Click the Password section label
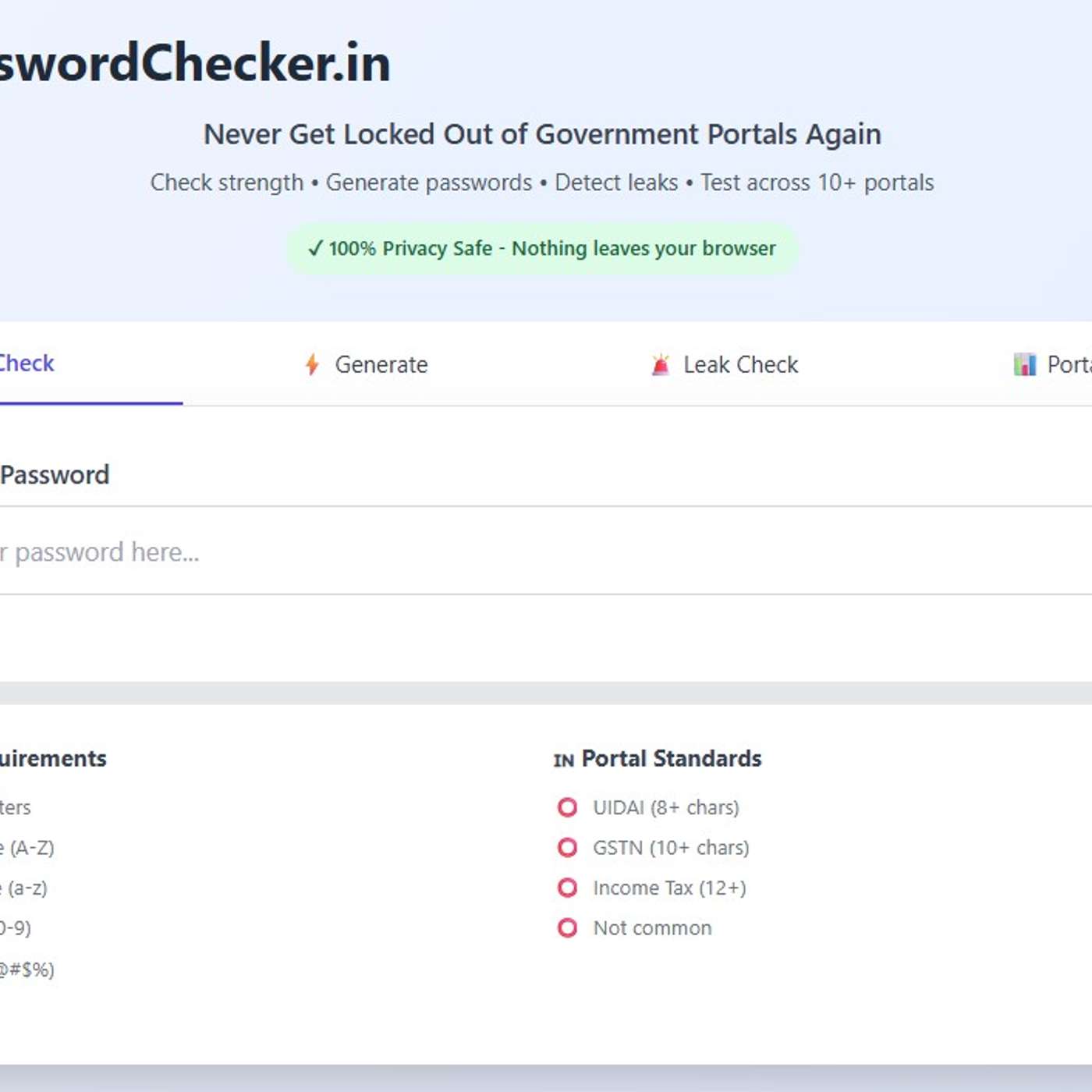Screen dimensions: 1092x1092 click(x=55, y=474)
